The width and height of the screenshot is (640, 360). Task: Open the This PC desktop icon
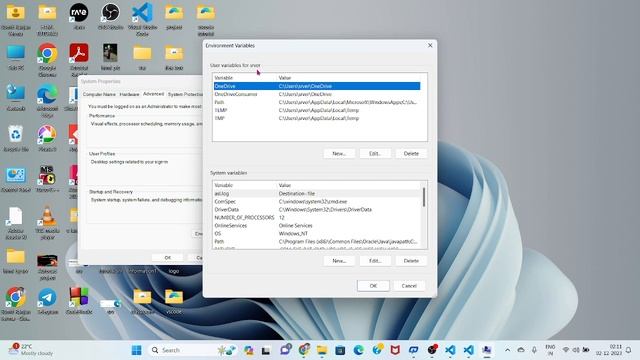click(16, 57)
